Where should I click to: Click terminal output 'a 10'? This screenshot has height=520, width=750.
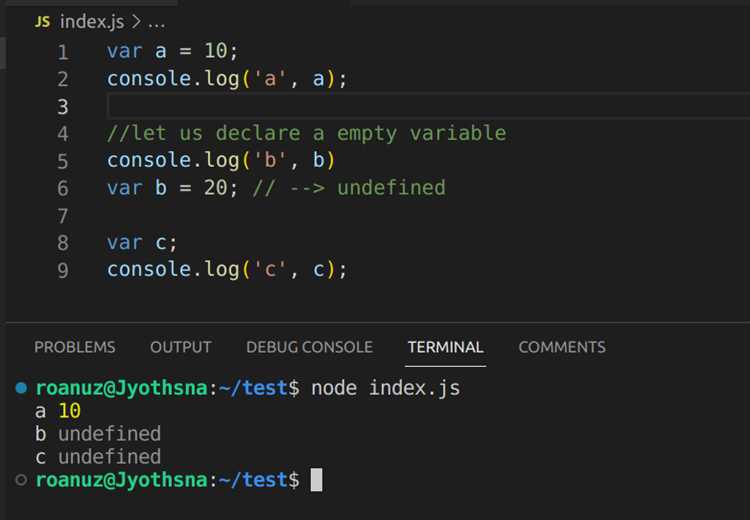[x=58, y=411]
